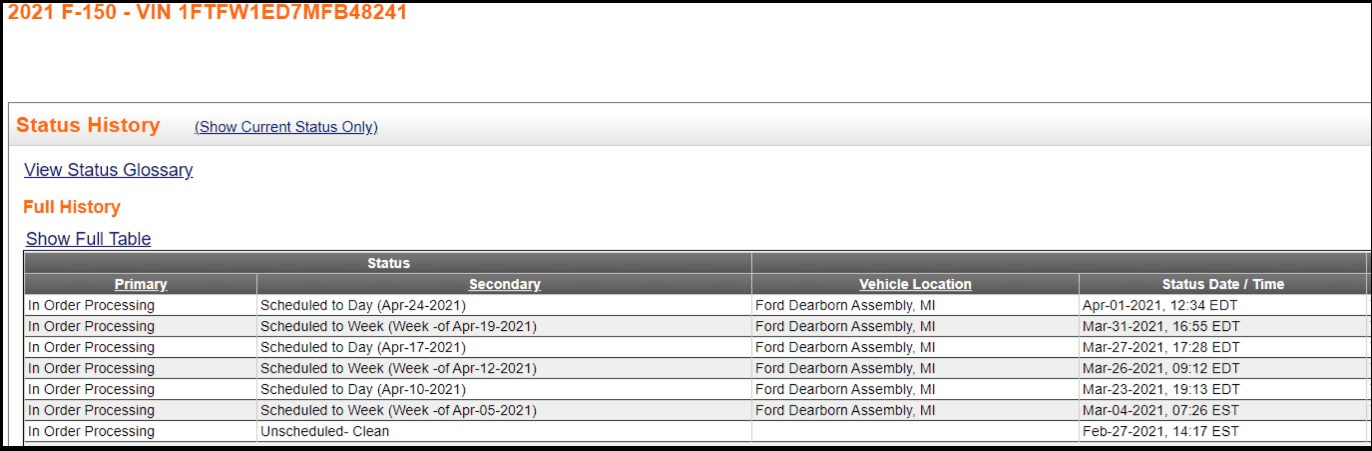Click the 2021 F-150 VIN title

[x=207, y=13]
